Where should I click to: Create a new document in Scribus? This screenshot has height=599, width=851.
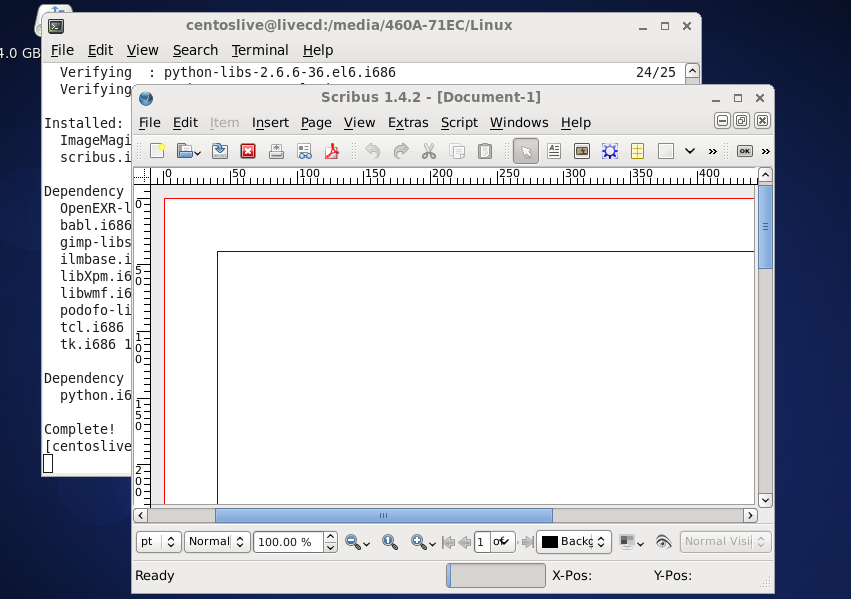(x=157, y=151)
